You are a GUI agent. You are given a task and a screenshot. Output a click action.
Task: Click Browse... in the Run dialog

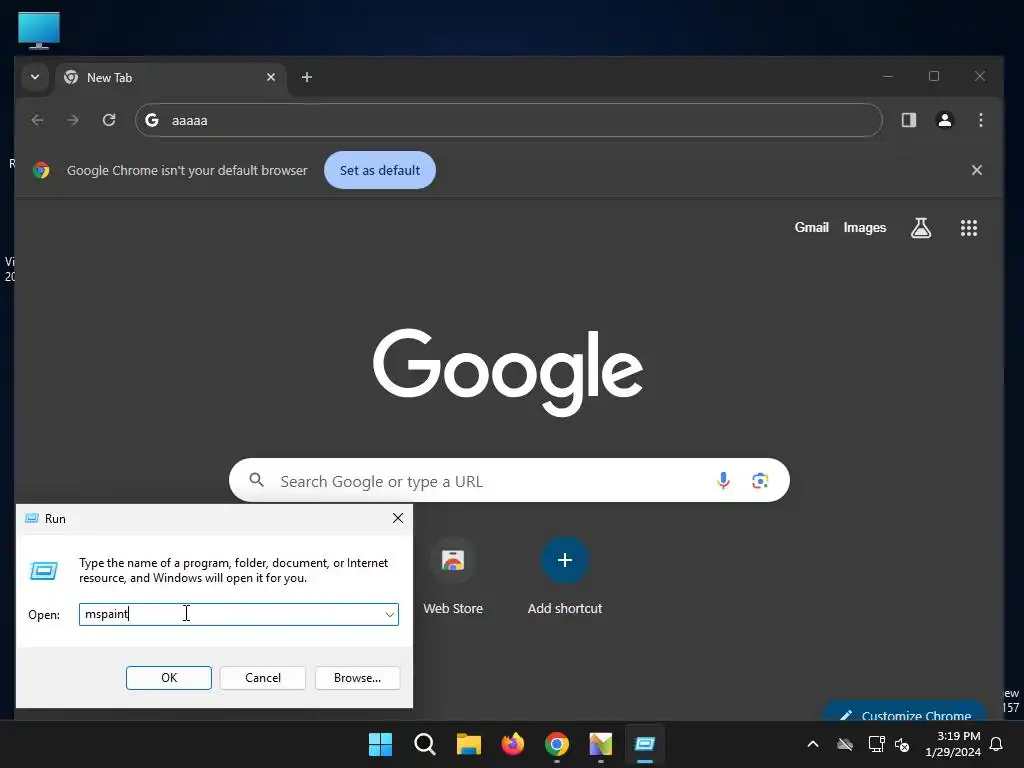pyautogui.click(x=357, y=678)
